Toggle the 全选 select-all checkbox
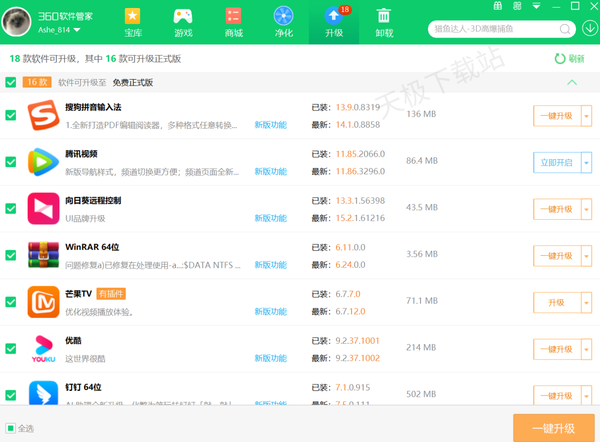This screenshot has width=600, height=442. tap(11, 428)
